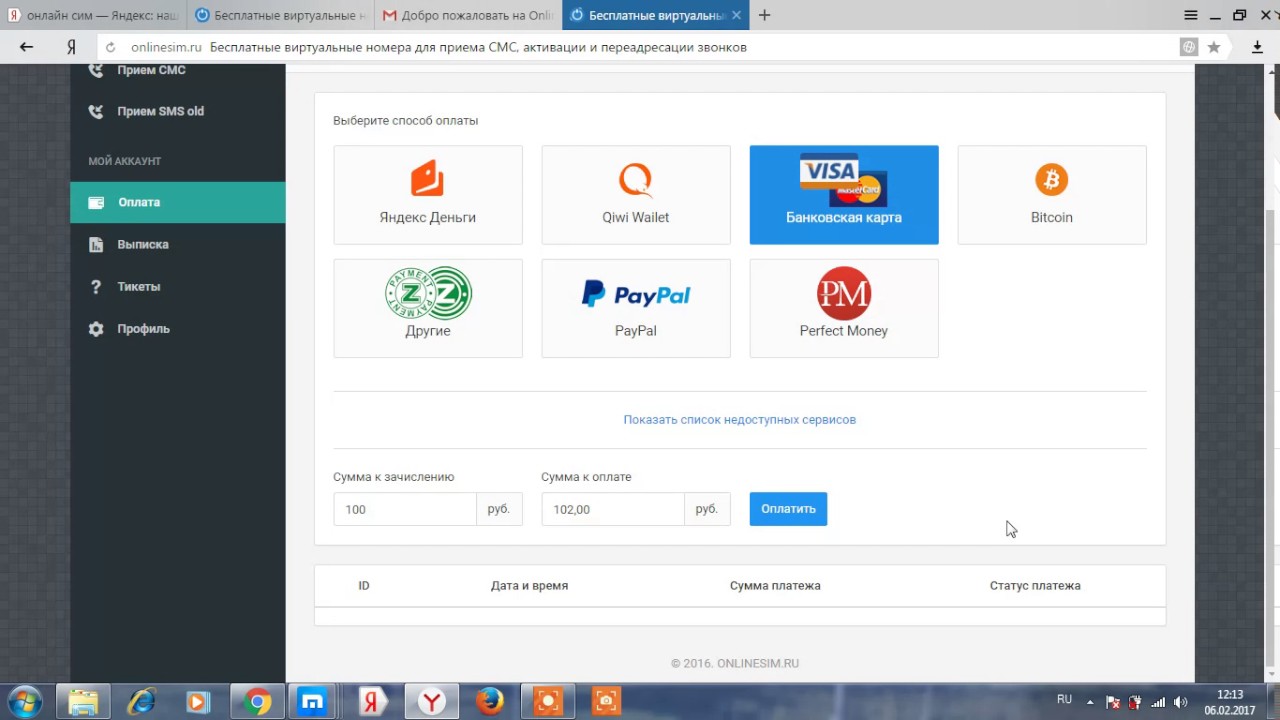Image resolution: width=1280 pixels, height=720 pixels.
Task: Click Сумма платежа column header
Action: [x=775, y=586]
